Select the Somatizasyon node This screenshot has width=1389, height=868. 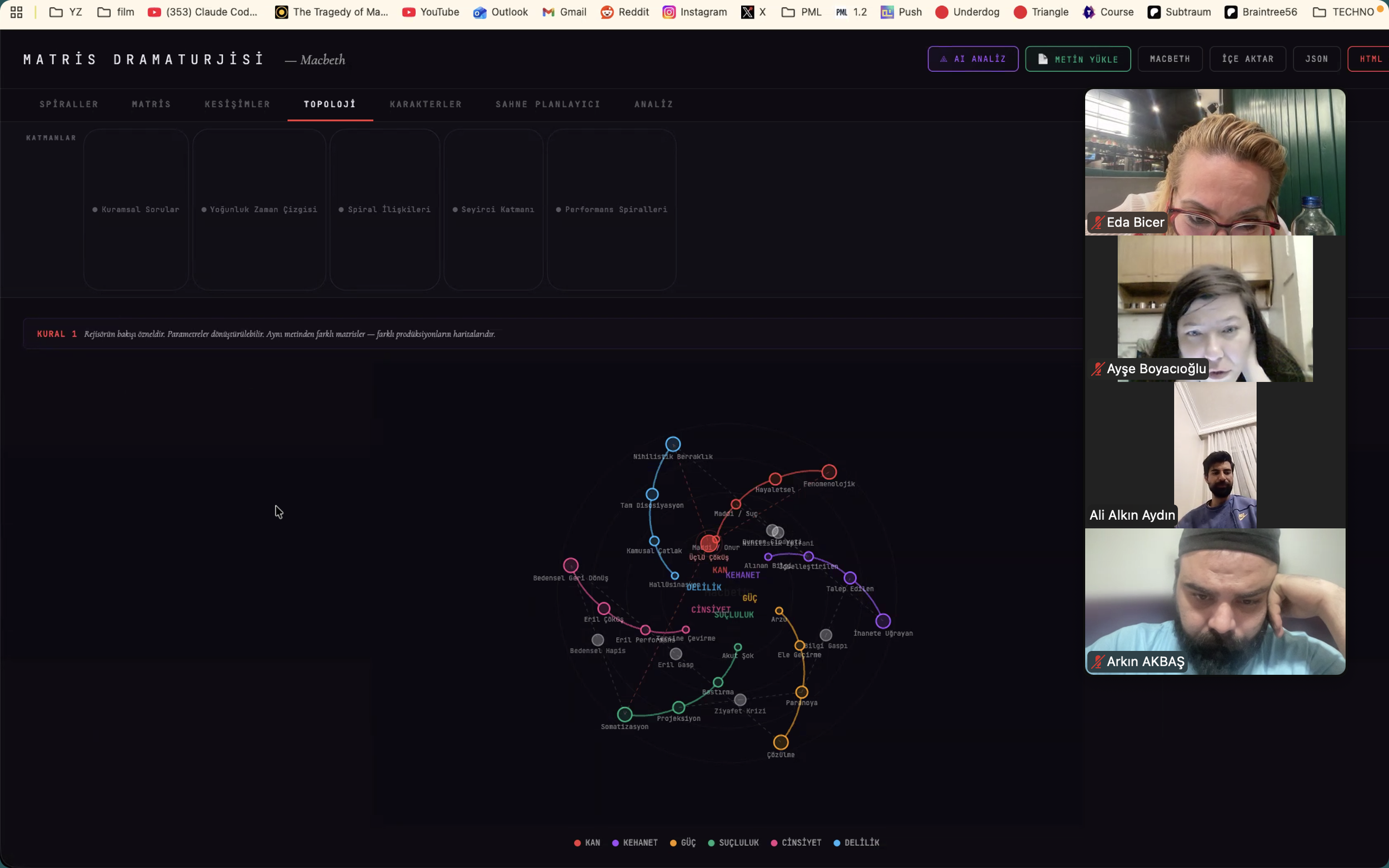[624, 714]
